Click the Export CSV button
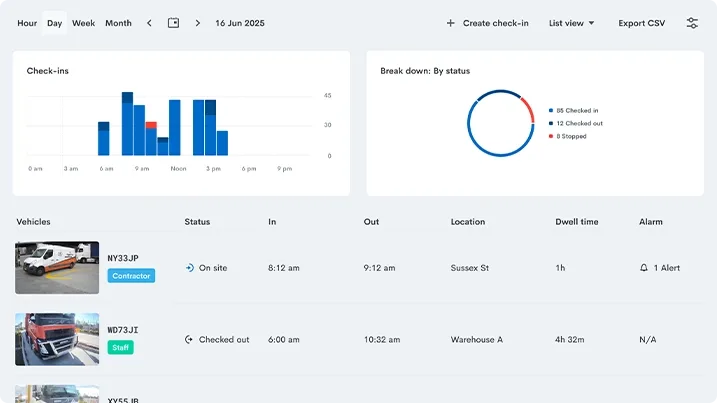 (x=642, y=23)
